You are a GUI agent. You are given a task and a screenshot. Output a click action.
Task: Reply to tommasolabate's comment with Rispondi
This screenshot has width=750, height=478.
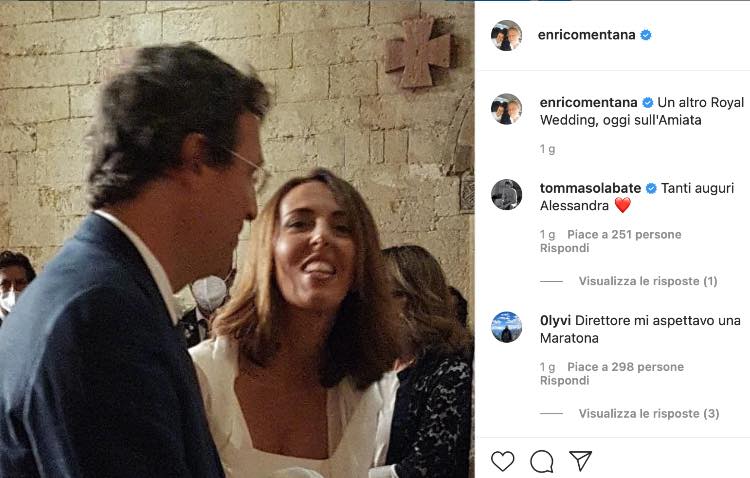tap(564, 248)
